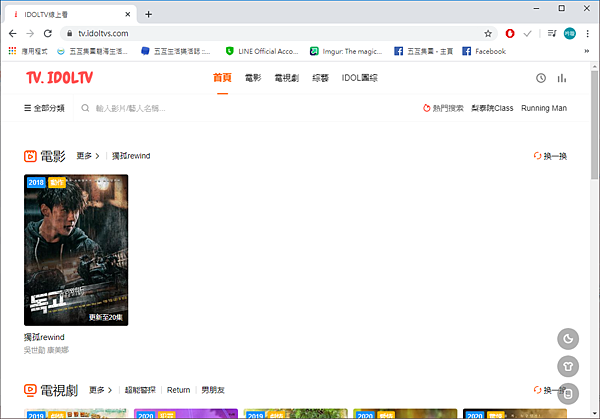This screenshot has width=600, height=419.
Task: Open the rankings bar chart icon
Action: (x=562, y=78)
